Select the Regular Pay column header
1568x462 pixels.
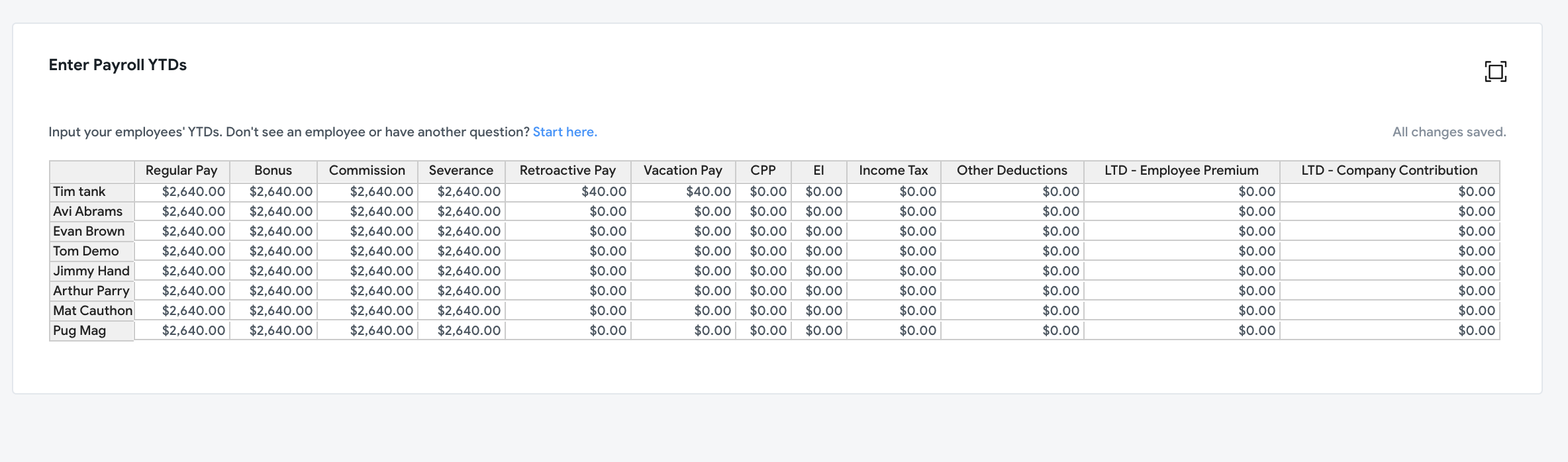182,171
